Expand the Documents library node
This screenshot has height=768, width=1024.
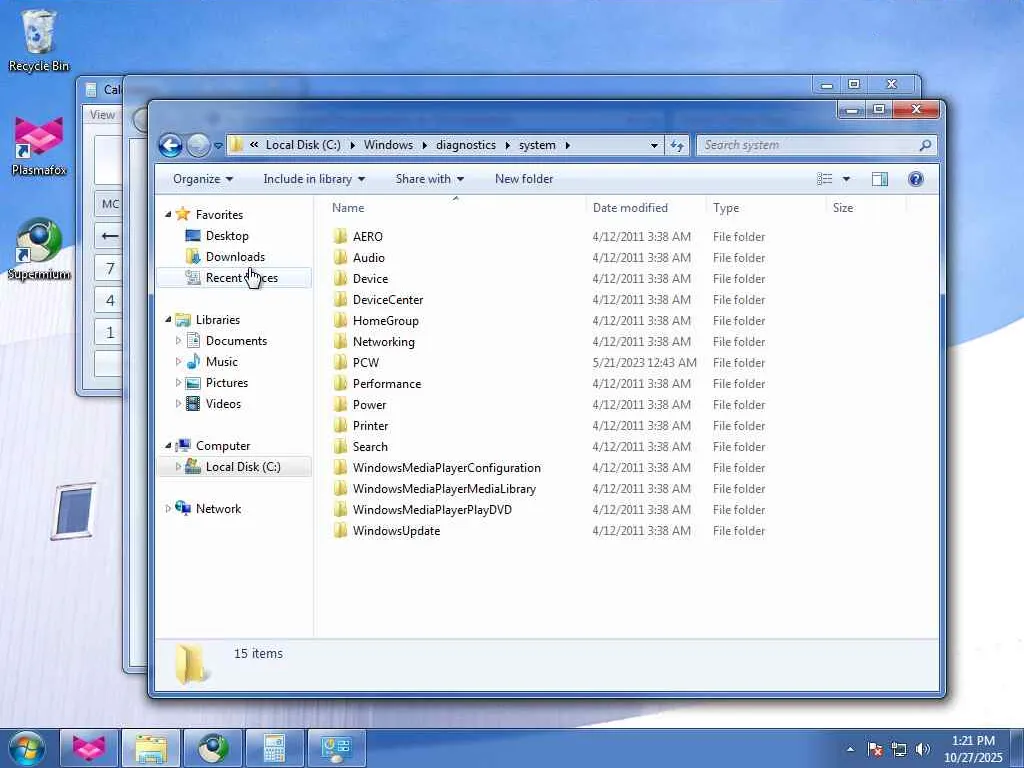coord(178,340)
